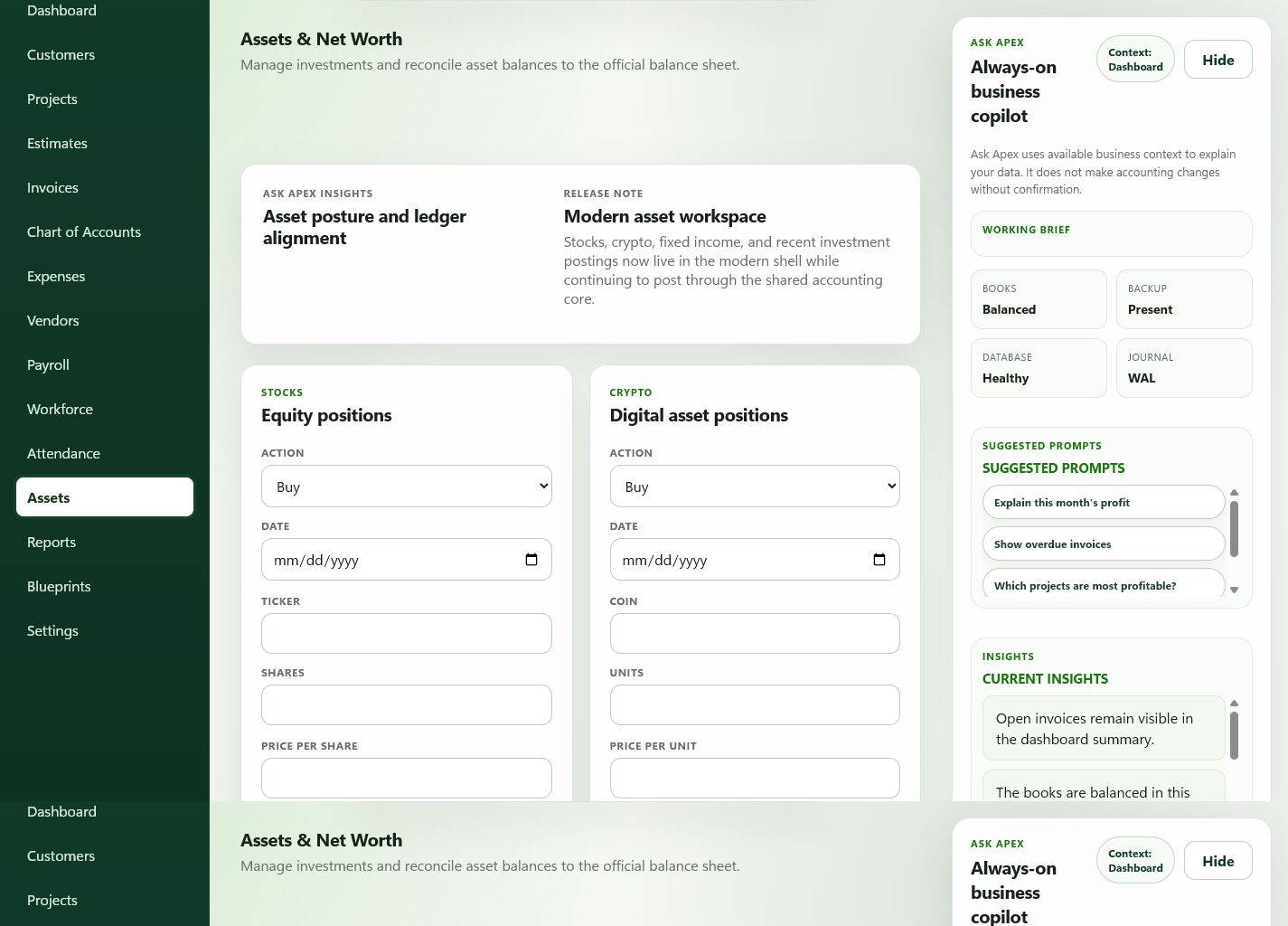
Task: Click the Current Insights scrollbar thumb
Action: (x=1234, y=735)
